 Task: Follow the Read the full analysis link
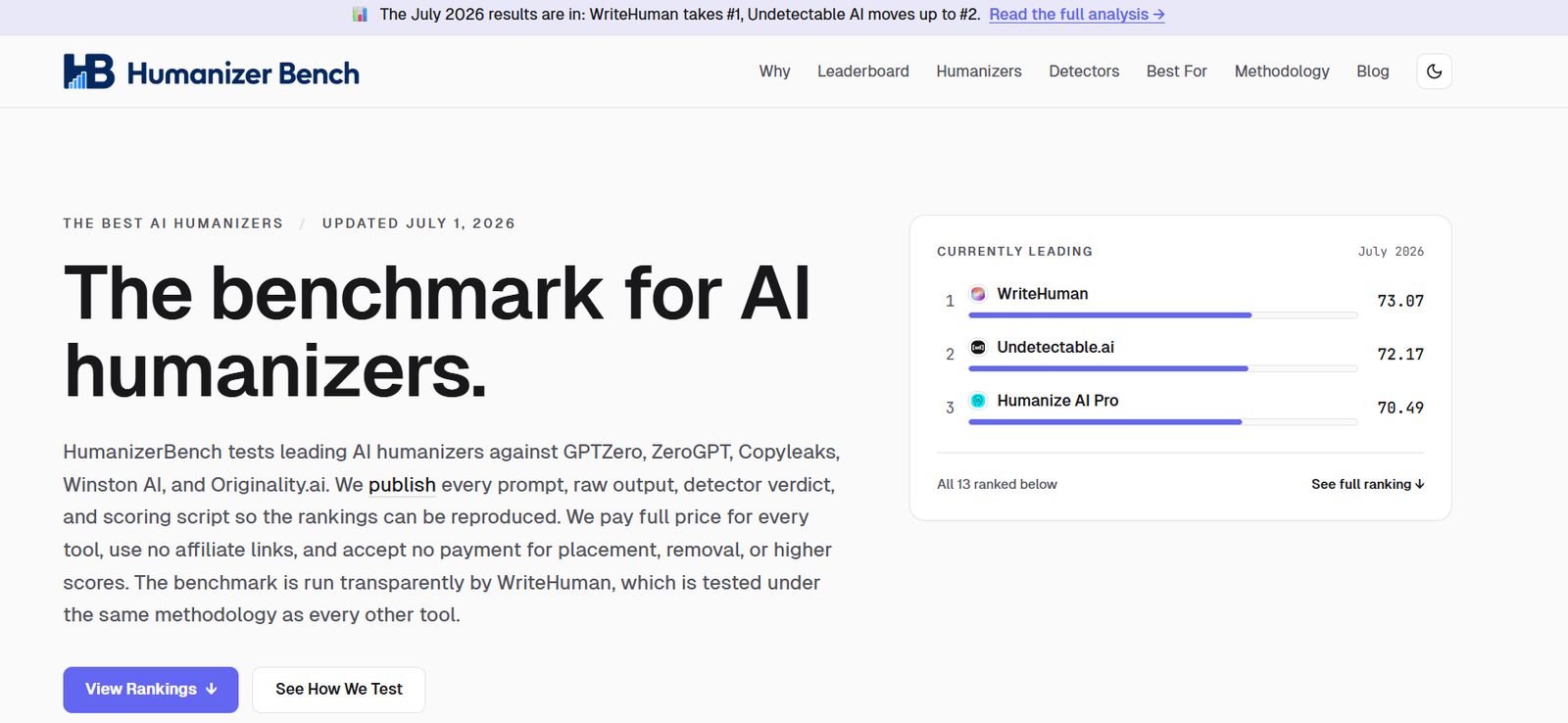point(1077,14)
